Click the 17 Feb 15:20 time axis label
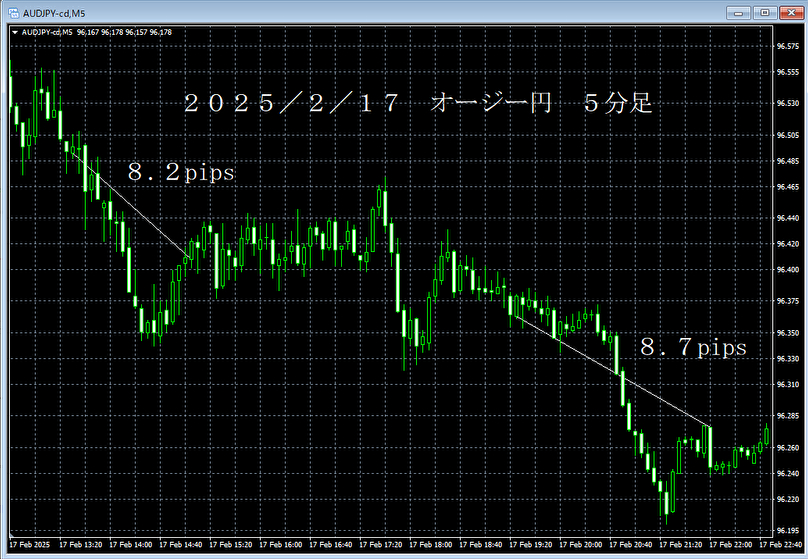 [230, 545]
